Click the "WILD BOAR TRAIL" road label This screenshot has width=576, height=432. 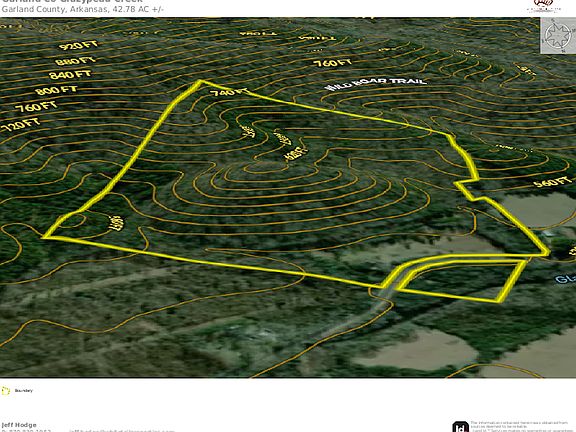point(376,83)
